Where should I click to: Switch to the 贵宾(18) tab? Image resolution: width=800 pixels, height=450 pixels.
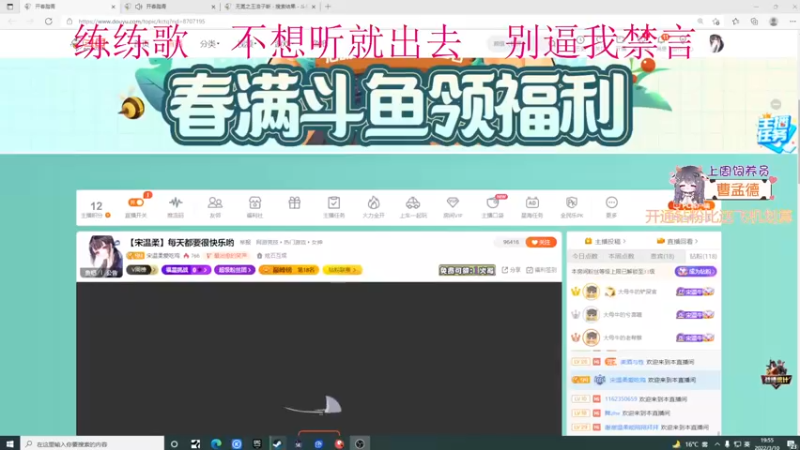click(x=662, y=256)
